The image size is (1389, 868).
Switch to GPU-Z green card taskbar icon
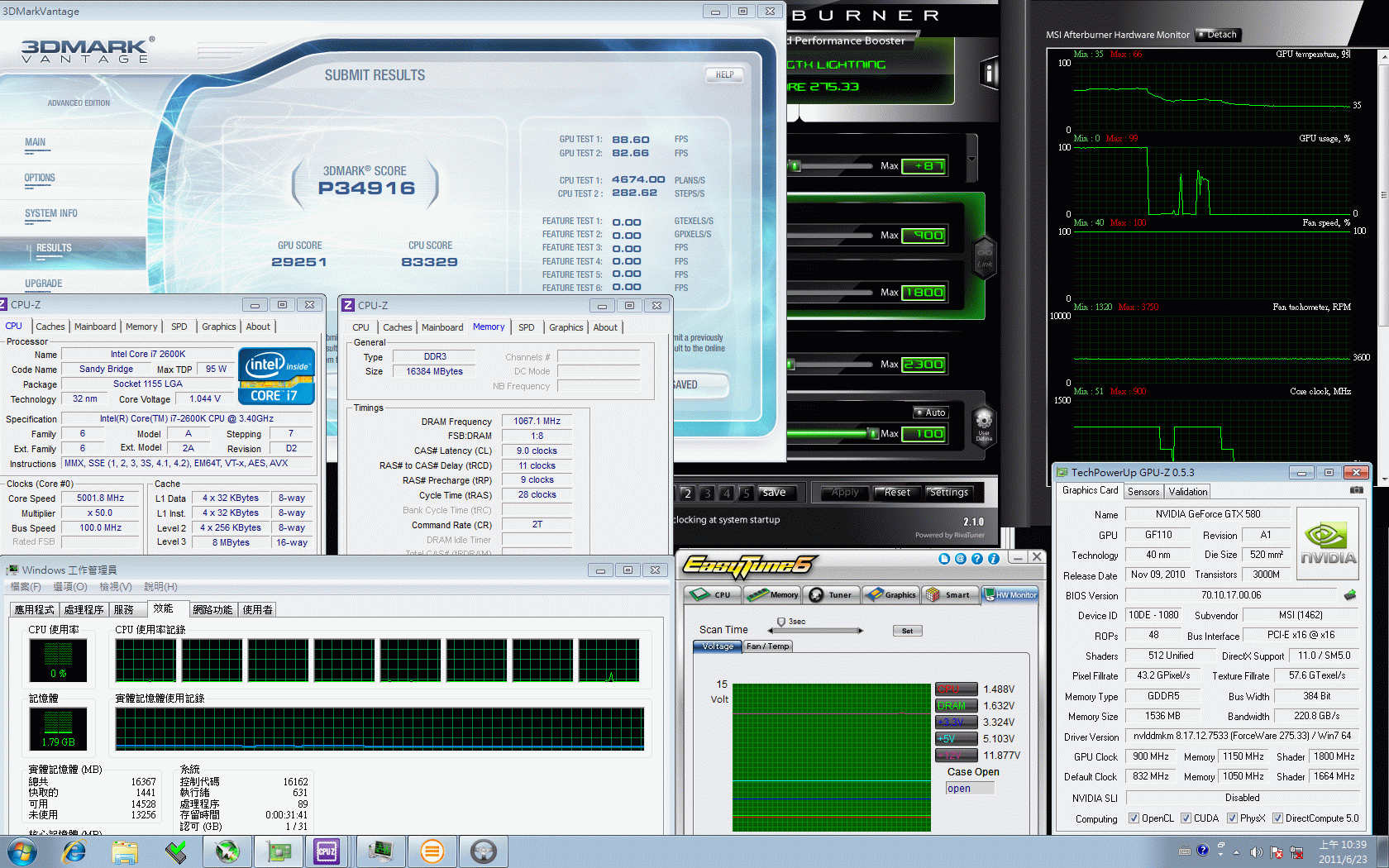point(278,851)
